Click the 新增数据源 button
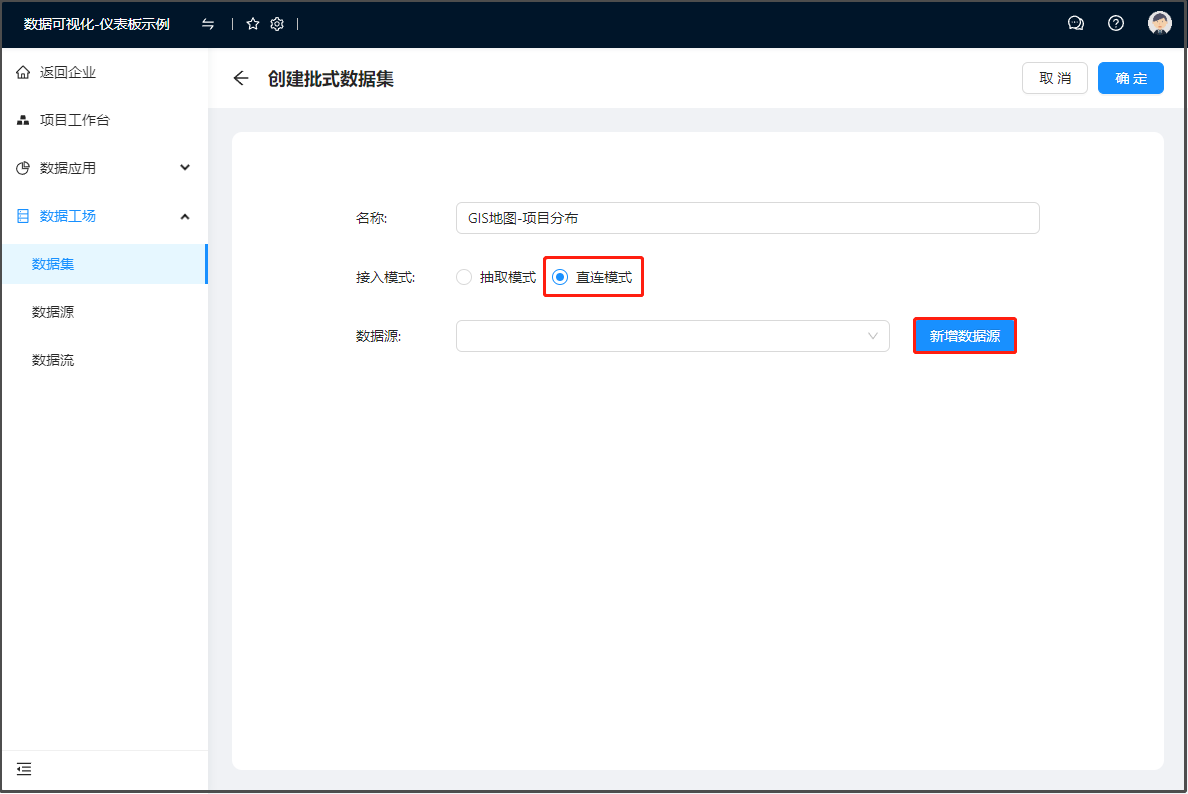The width and height of the screenshot is (1188, 794). (964, 336)
